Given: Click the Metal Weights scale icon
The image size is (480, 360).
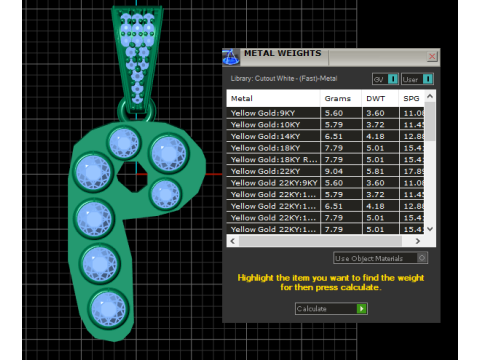Looking at the screenshot, I should click(231, 57).
